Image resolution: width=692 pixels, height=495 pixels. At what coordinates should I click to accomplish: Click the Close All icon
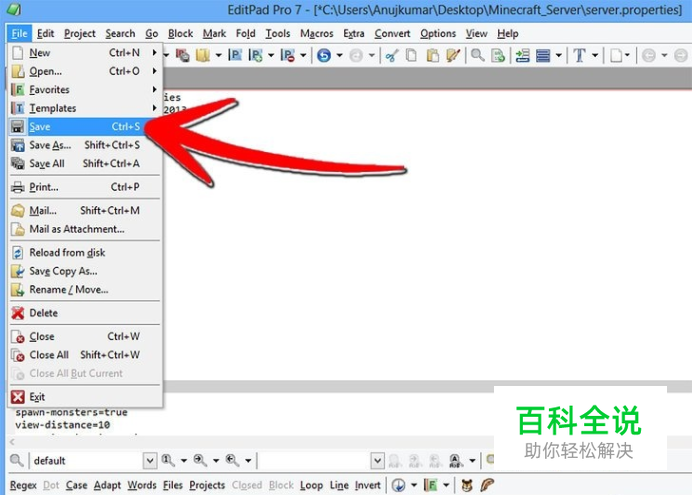18,356
